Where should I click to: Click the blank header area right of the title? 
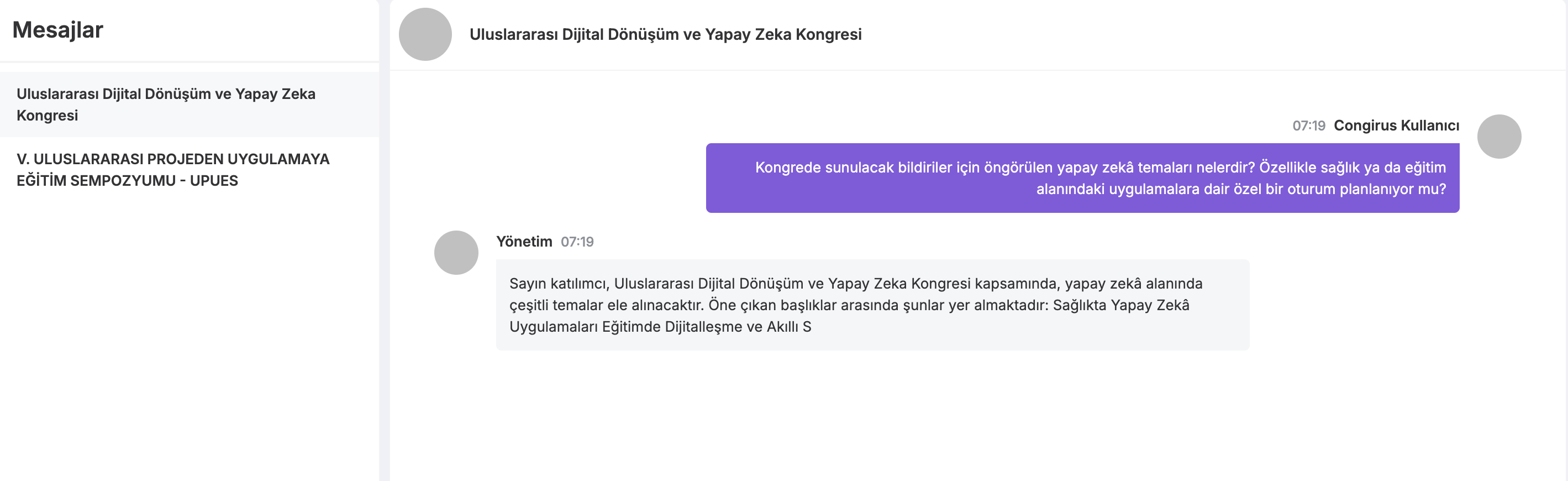pyautogui.click(x=1211, y=34)
